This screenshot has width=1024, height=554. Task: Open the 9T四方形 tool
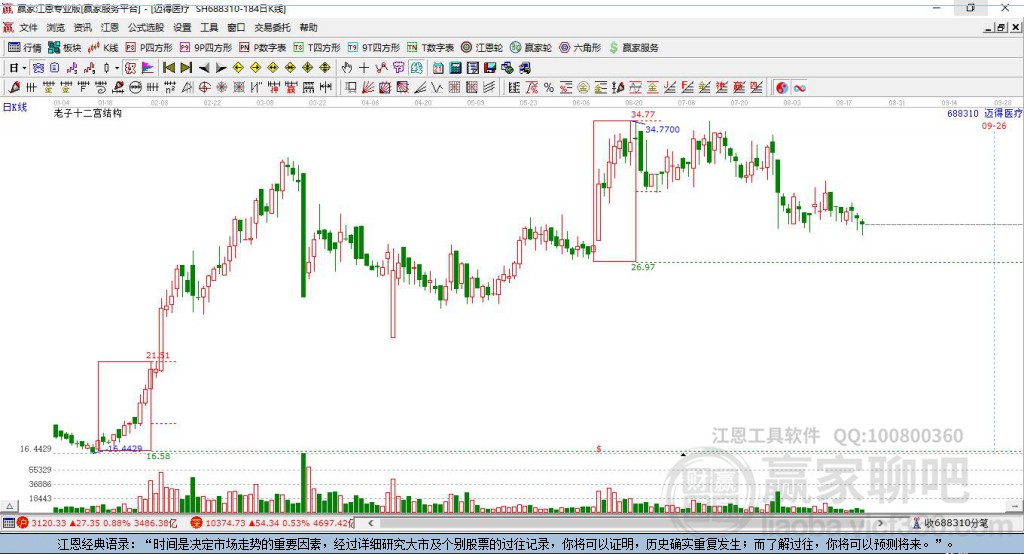tap(374, 48)
